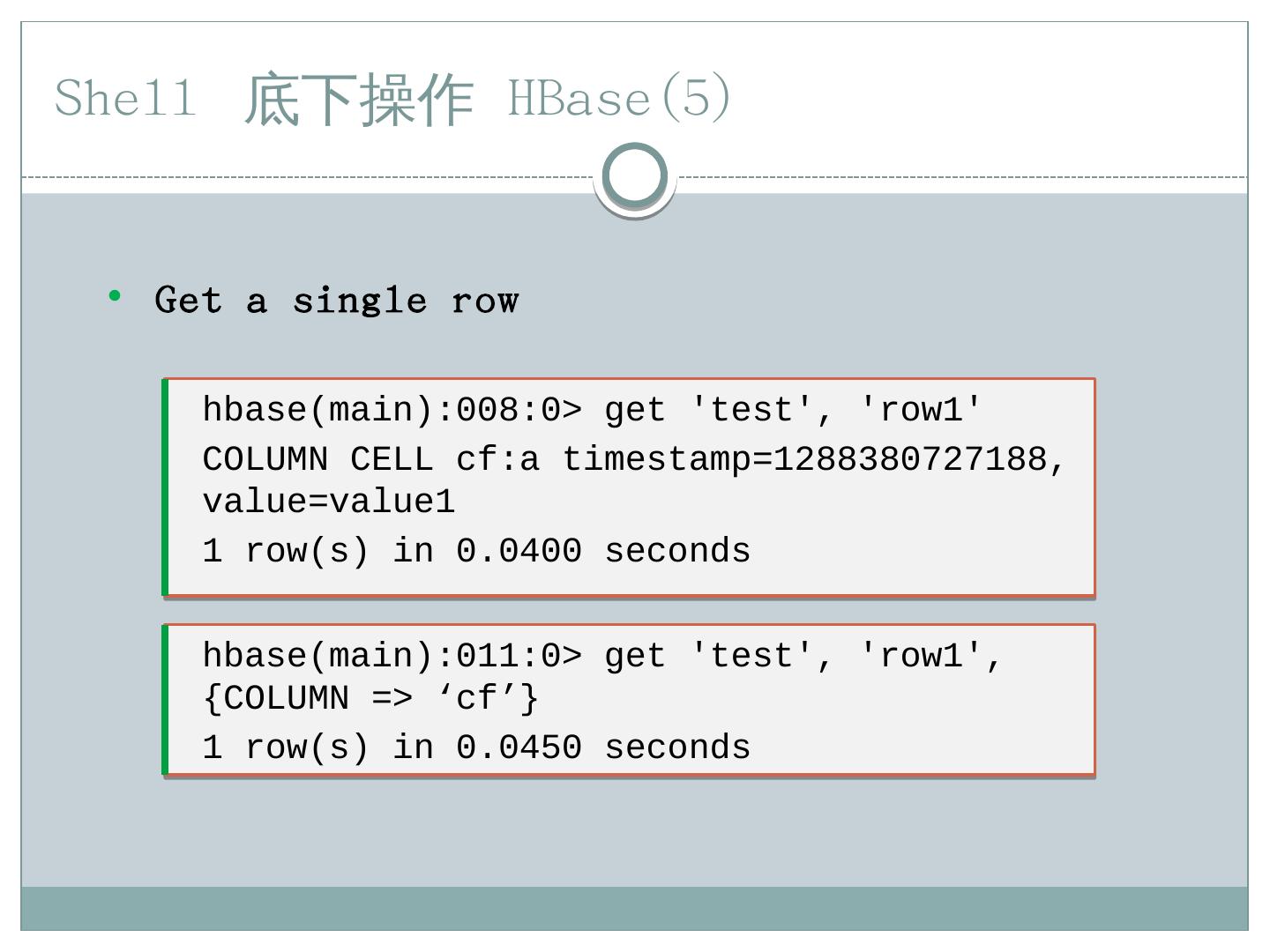Click "1 row(s) in 0.0400 seconds" line

[476, 551]
